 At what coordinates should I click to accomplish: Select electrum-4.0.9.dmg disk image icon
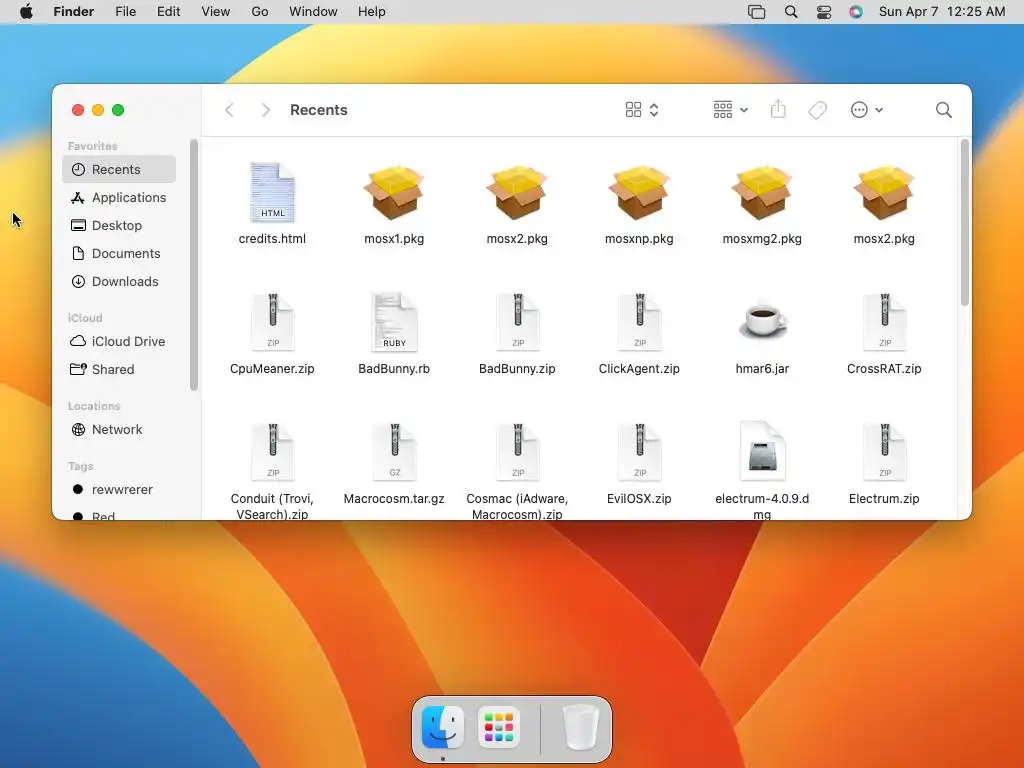[x=762, y=452]
